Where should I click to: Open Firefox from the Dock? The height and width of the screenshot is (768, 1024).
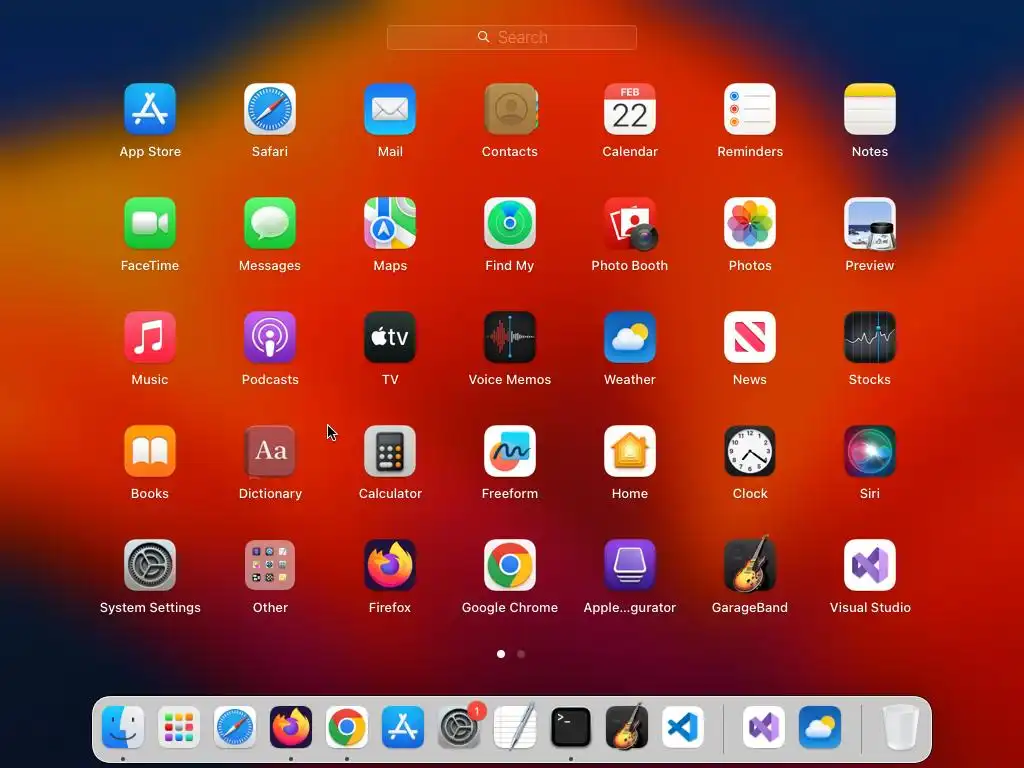pyautogui.click(x=291, y=727)
